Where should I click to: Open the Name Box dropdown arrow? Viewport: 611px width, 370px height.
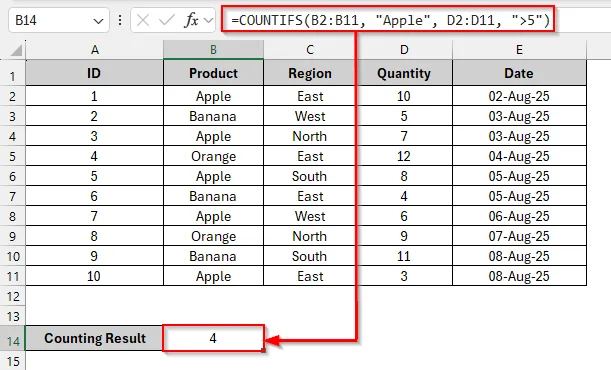(x=98, y=21)
